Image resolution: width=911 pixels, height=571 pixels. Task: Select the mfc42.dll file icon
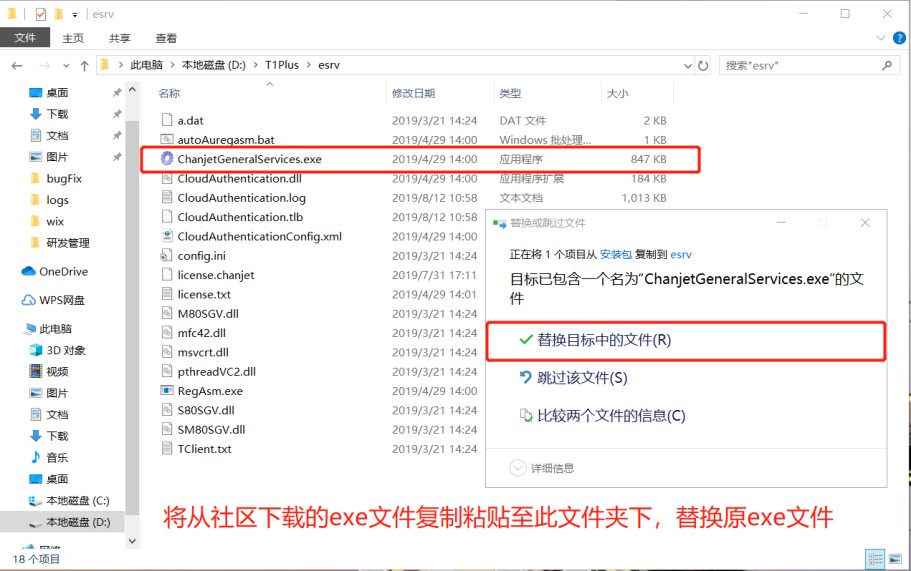(167, 333)
